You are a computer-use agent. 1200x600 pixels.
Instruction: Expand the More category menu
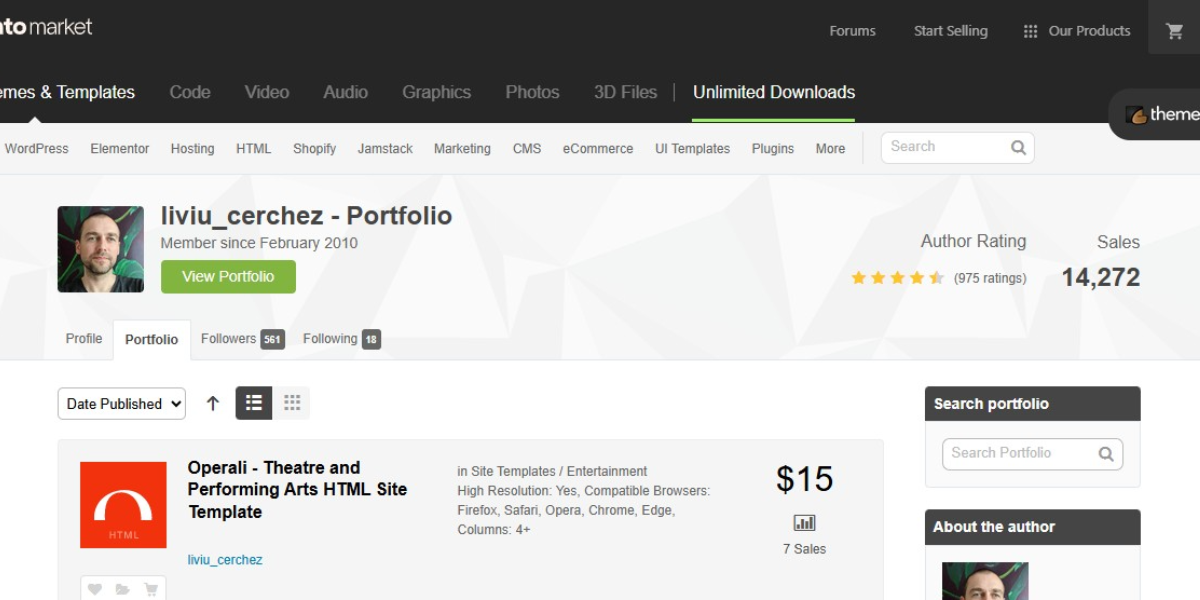(x=830, y=148)
